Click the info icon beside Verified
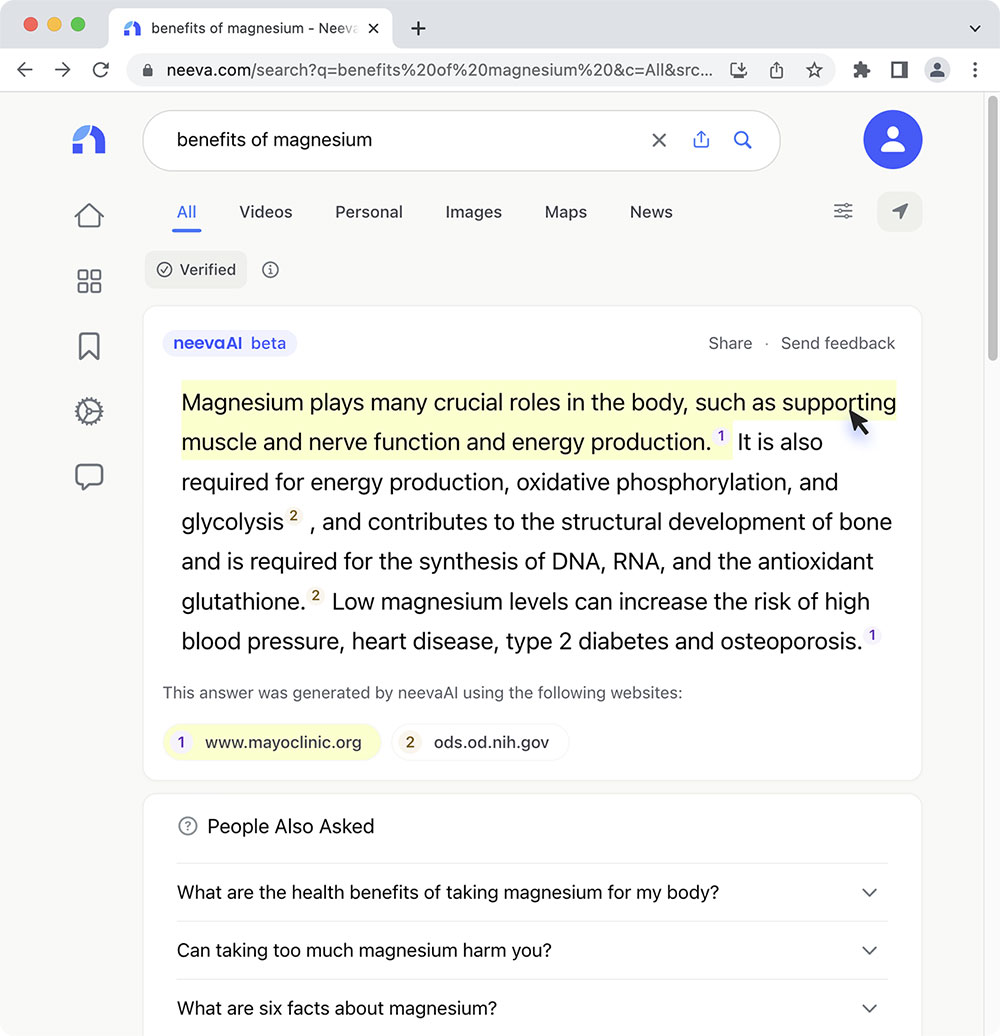Screen dimensions: 1000x1036 click(270, 270)
